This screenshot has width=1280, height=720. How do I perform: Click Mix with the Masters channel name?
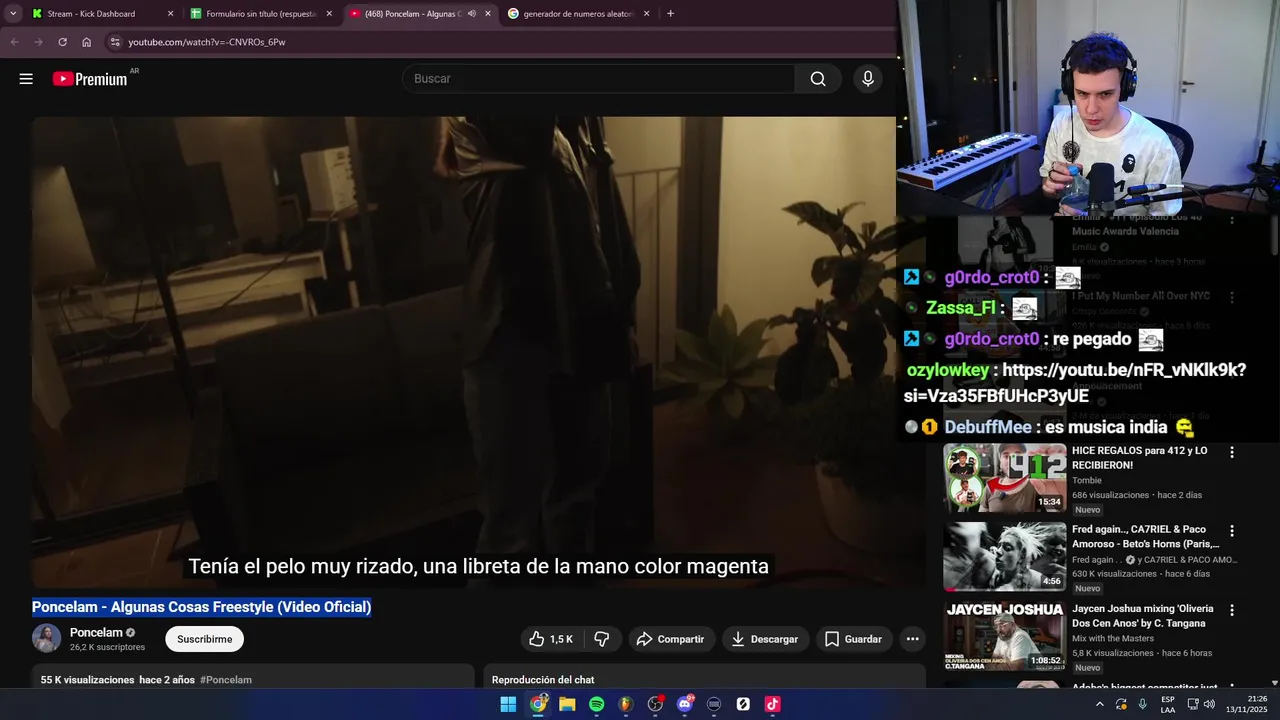pyautogui.click(x=1113, y=638)
